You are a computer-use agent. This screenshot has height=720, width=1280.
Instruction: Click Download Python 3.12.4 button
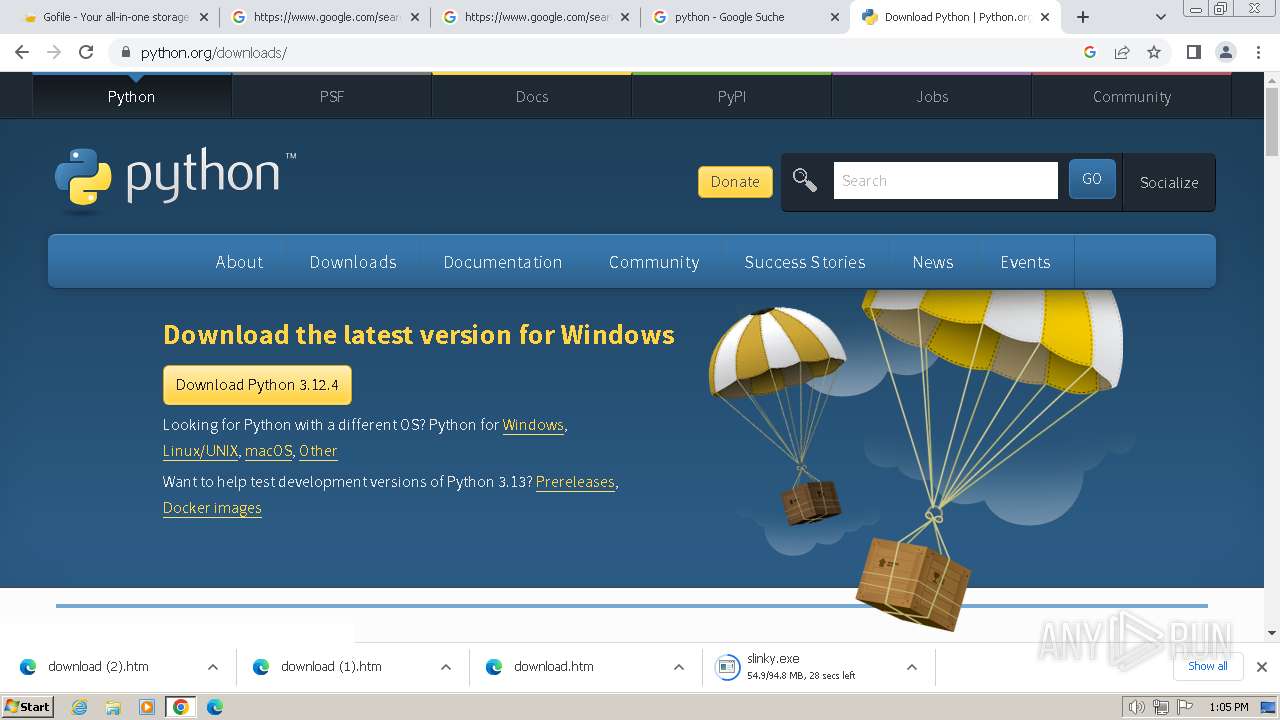click(257, 385)
